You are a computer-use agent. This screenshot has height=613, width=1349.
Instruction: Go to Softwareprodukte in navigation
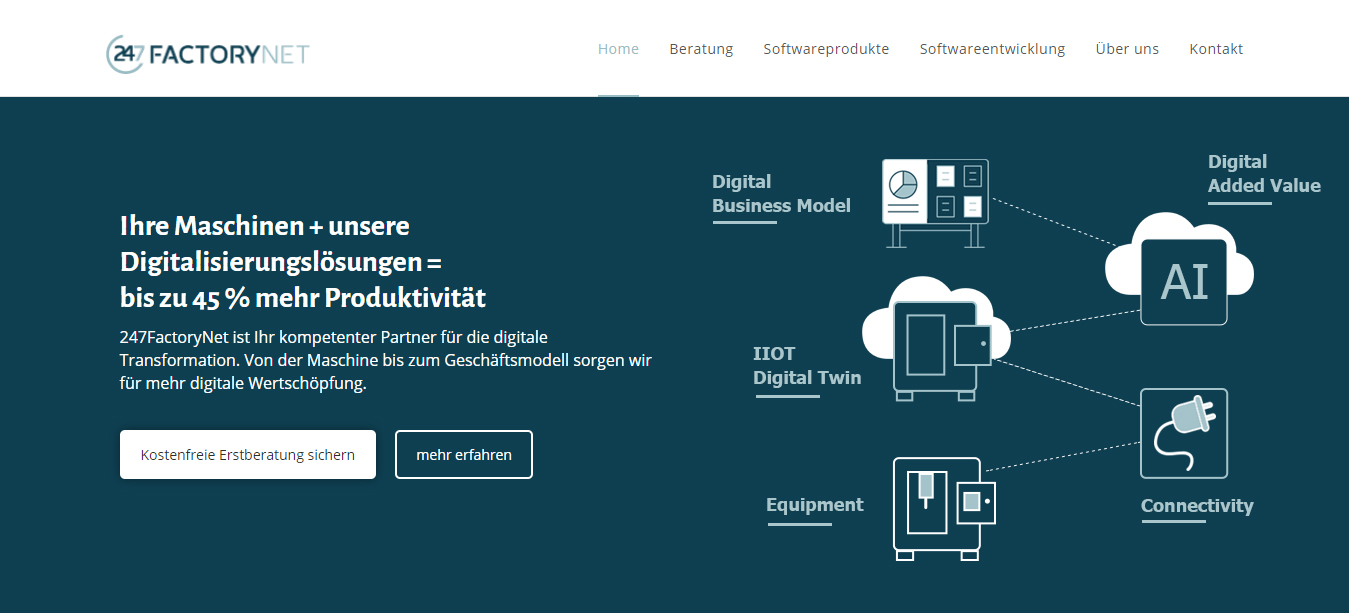coord(826,49)
